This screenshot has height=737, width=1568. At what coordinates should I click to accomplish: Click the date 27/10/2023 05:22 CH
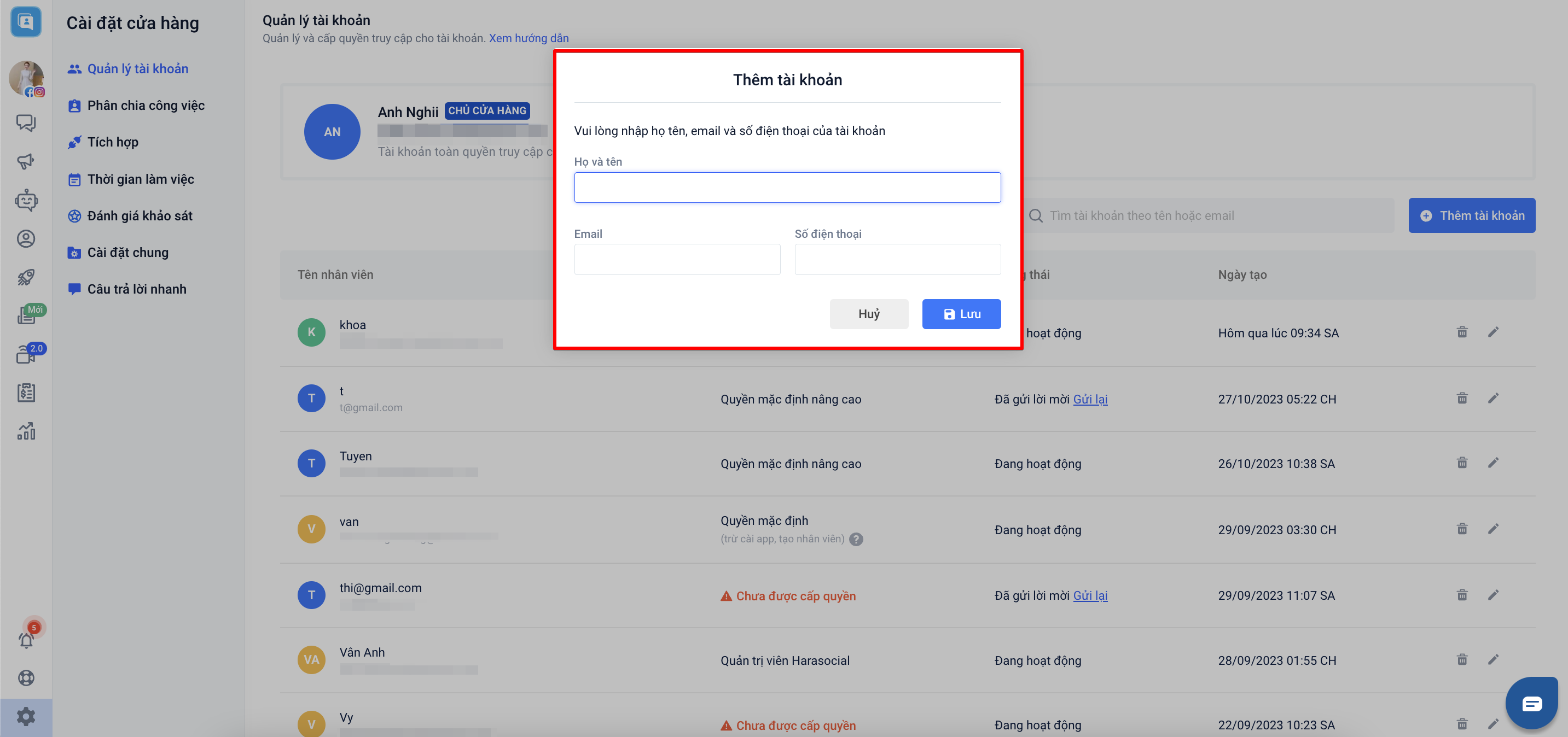[x=1276, y=399]
